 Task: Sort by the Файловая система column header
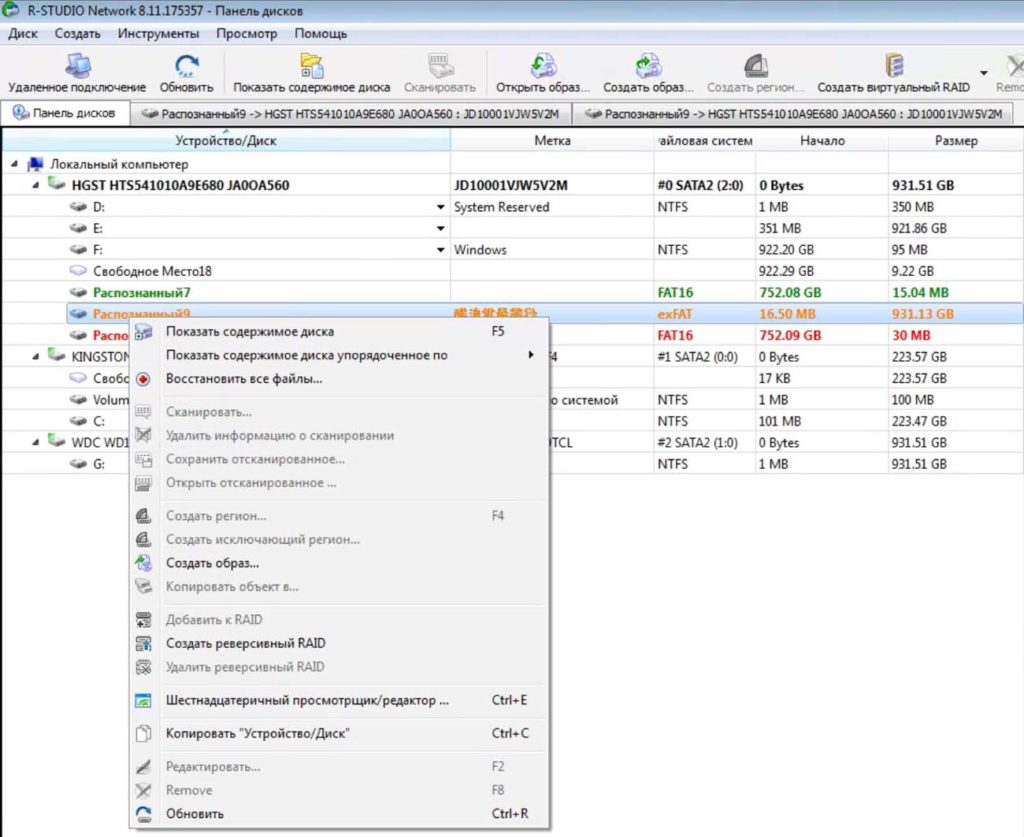705,140
